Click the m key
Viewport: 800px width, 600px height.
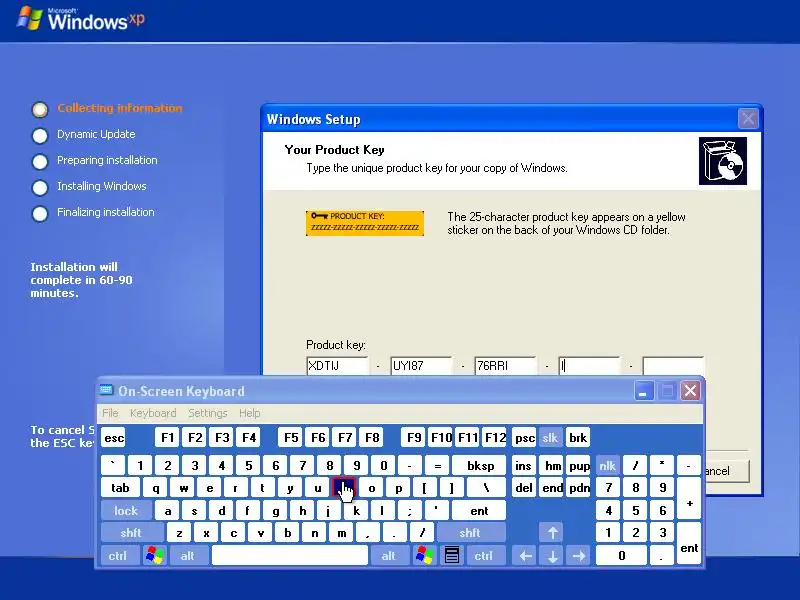pos(342,533)
